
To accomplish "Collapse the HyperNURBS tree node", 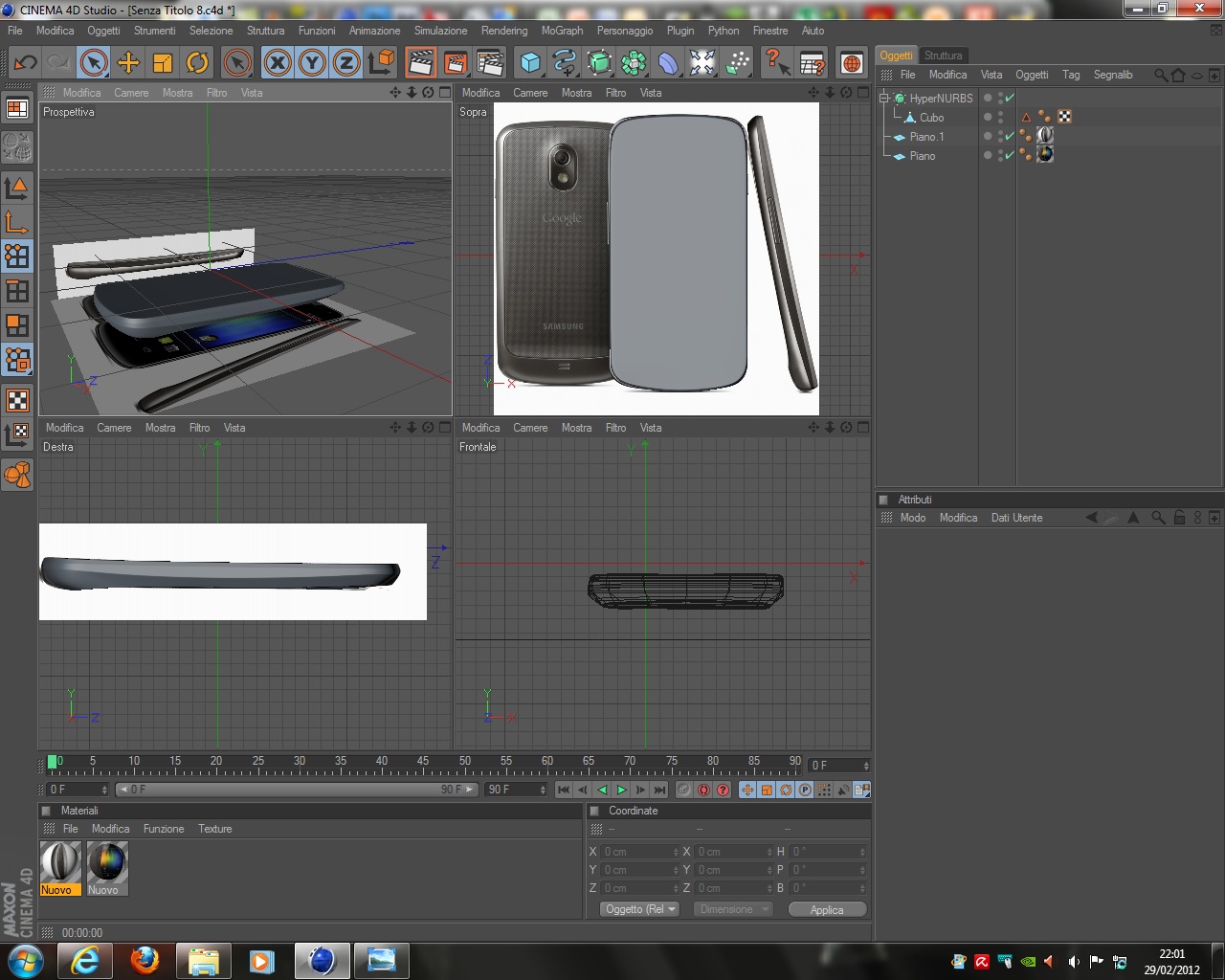I will 884,98.
